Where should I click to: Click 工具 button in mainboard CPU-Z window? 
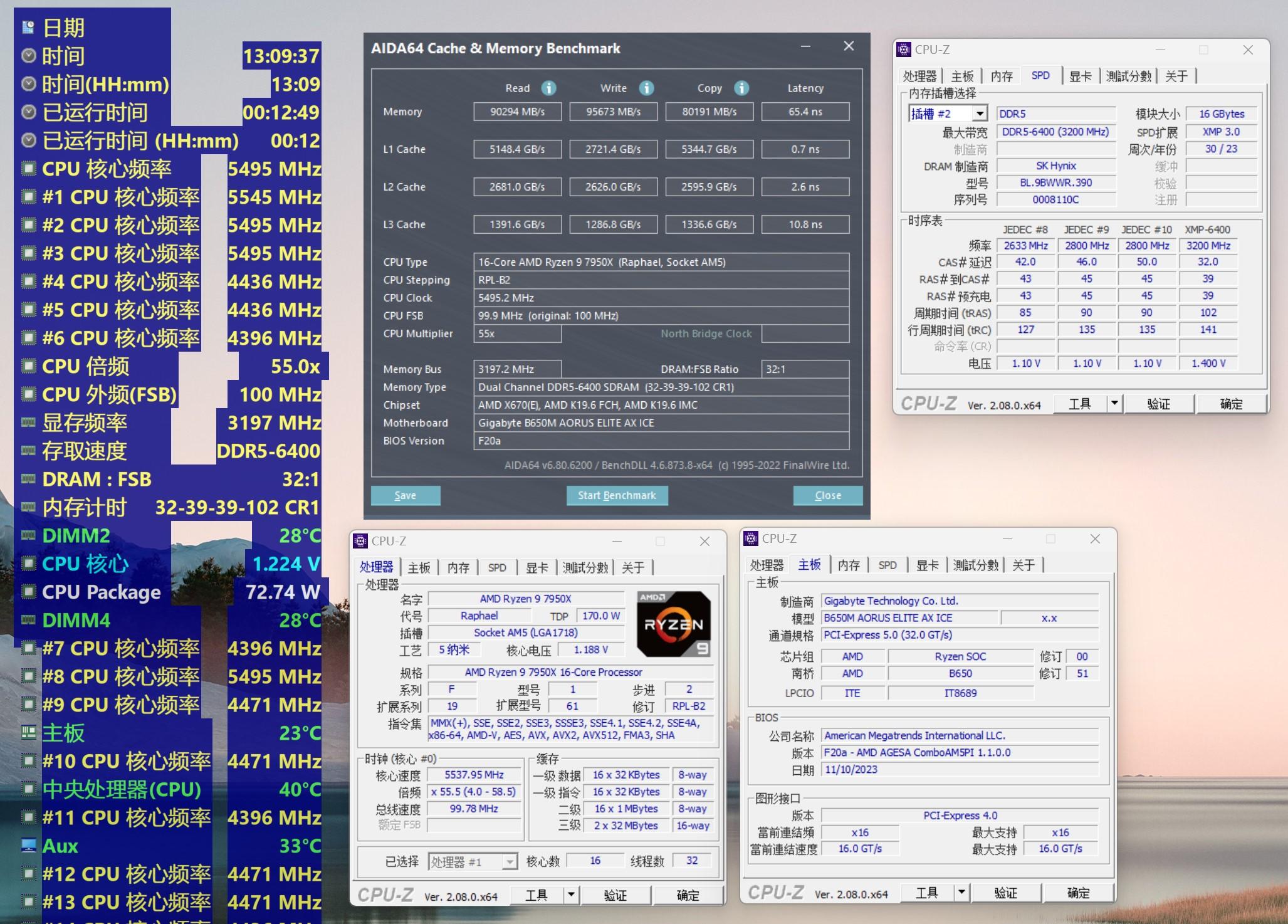tap(927, 892)
